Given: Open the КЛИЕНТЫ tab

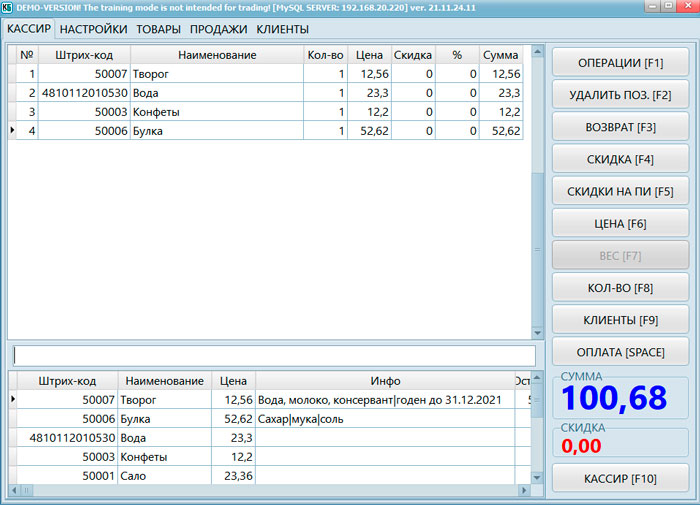Looking at the screenshot, I should pyautogui.click(x=282, y=29).
